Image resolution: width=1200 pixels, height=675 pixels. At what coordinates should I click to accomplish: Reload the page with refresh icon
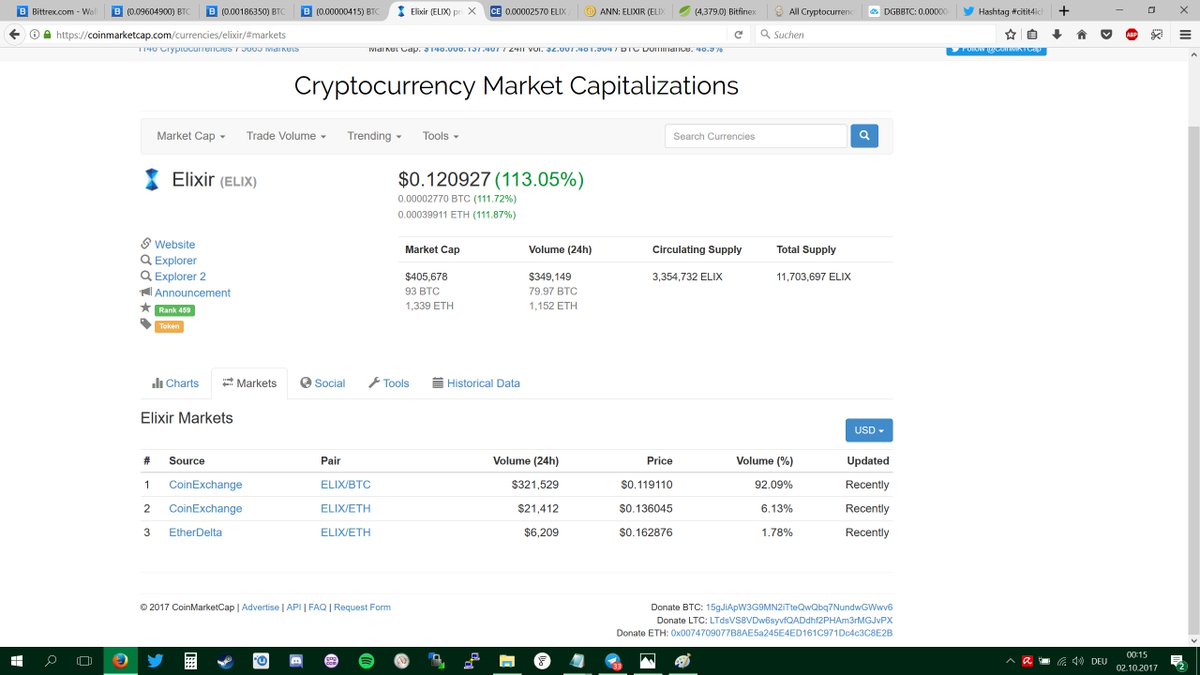[739, 34]
